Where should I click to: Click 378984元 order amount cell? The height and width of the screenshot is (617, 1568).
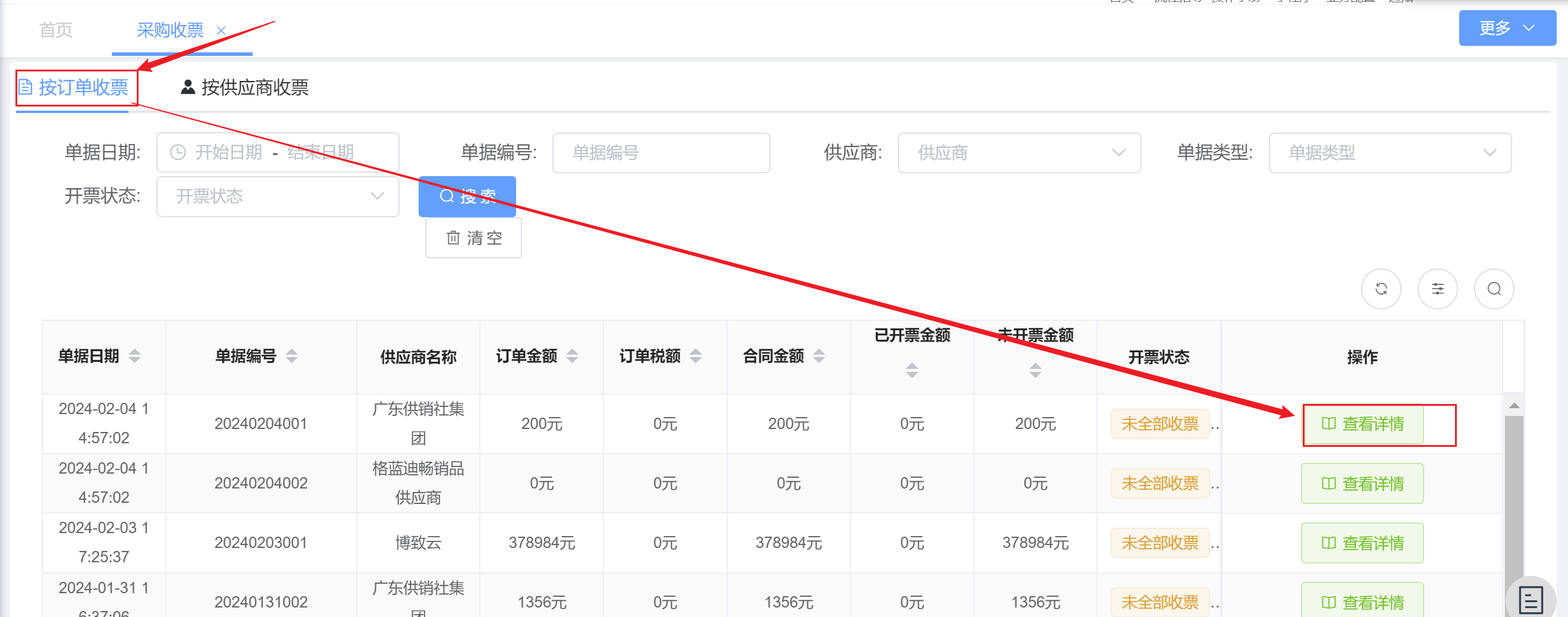pos(542,543)
